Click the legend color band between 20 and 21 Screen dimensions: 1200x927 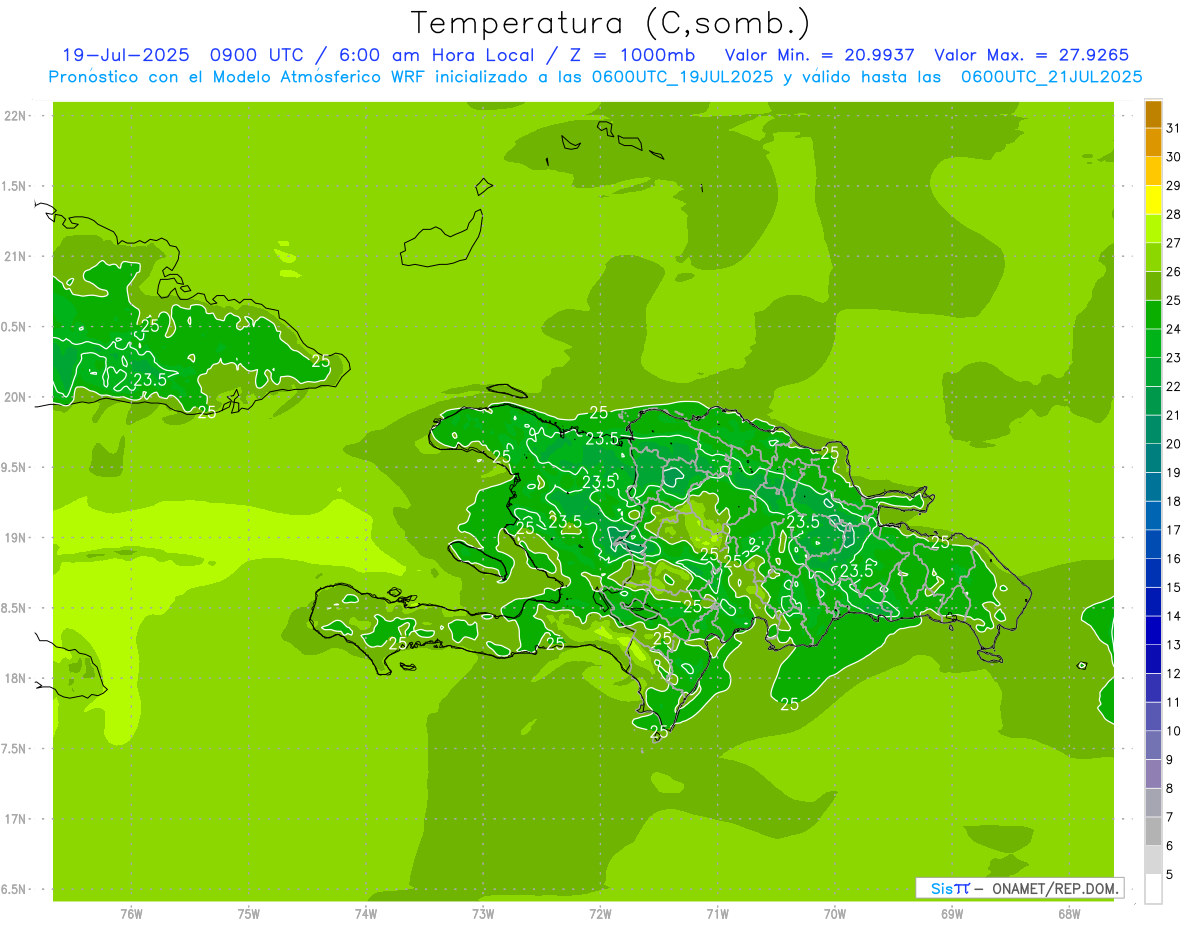(x=1153, y=429)
